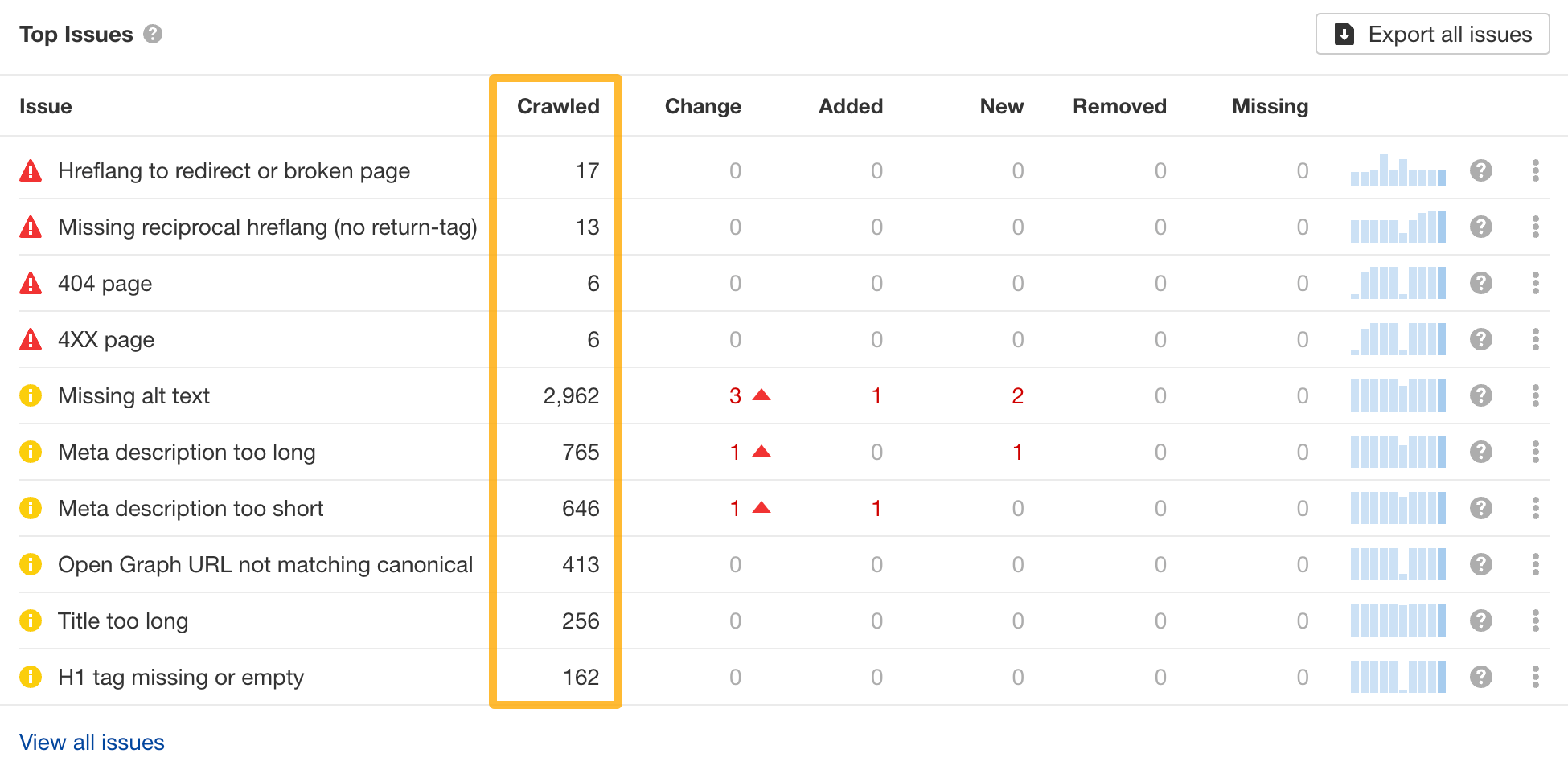
Task: Open the help tooltip for Hreflang to redirect issue
Action: point(1480,170)
